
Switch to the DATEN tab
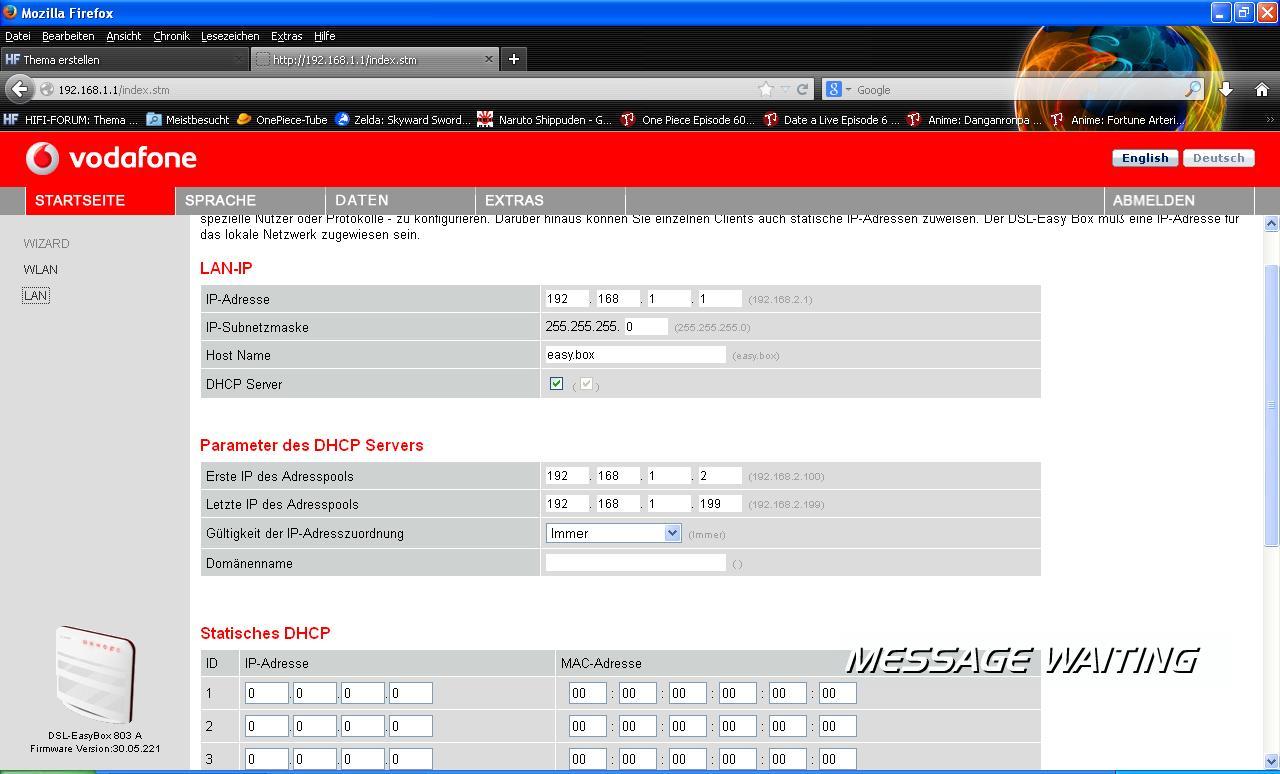(362, 200)
